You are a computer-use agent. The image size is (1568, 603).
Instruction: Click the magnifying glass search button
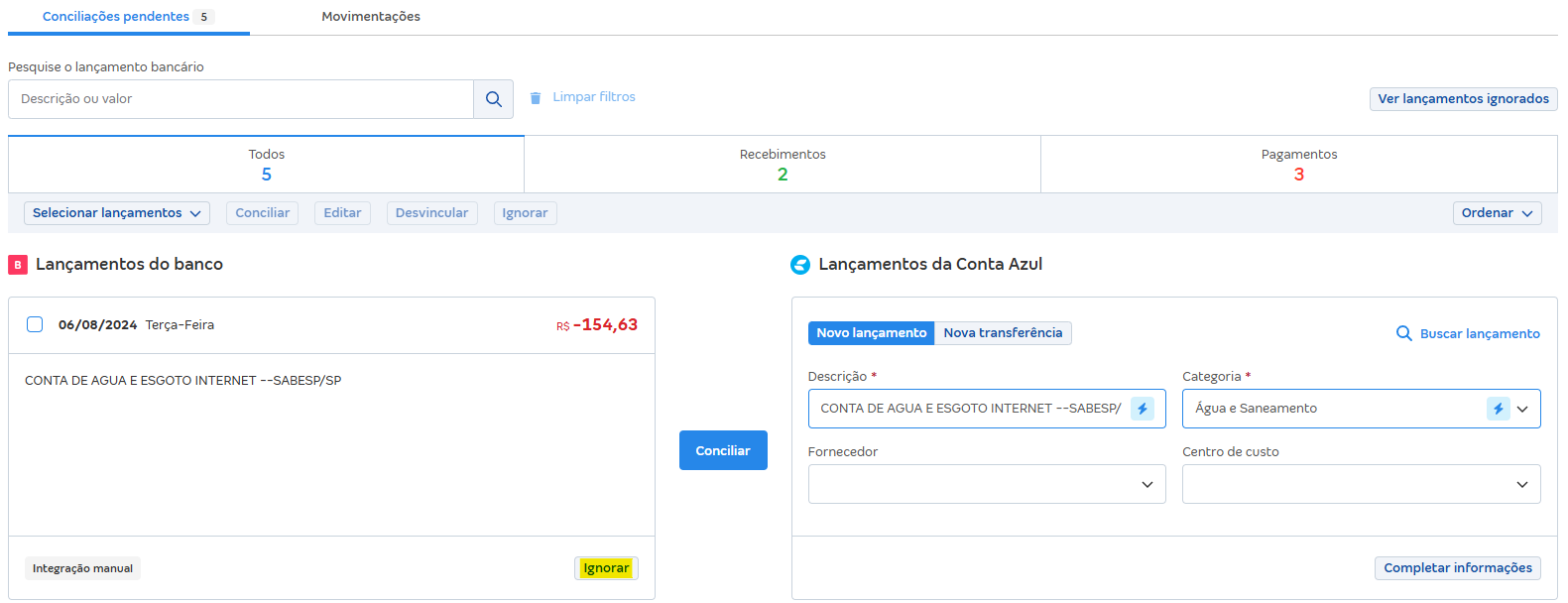493,99
